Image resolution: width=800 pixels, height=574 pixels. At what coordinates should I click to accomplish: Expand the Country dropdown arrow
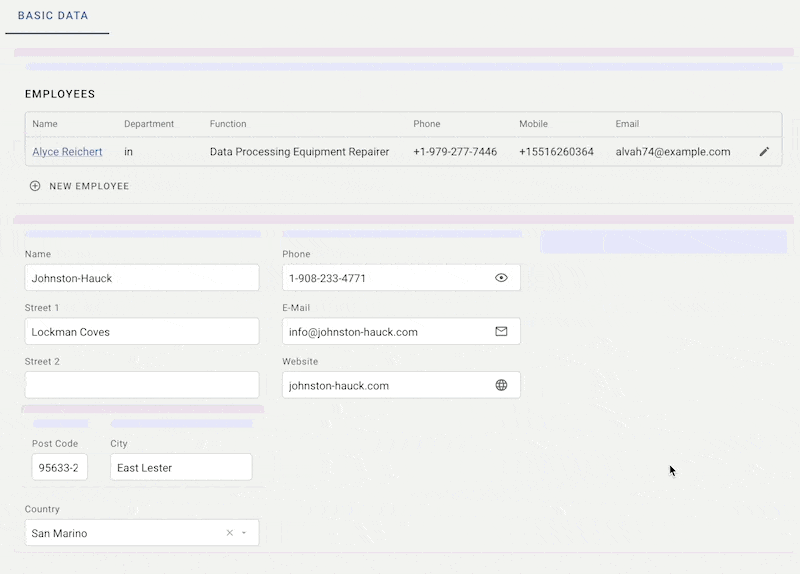click(244, 533)
